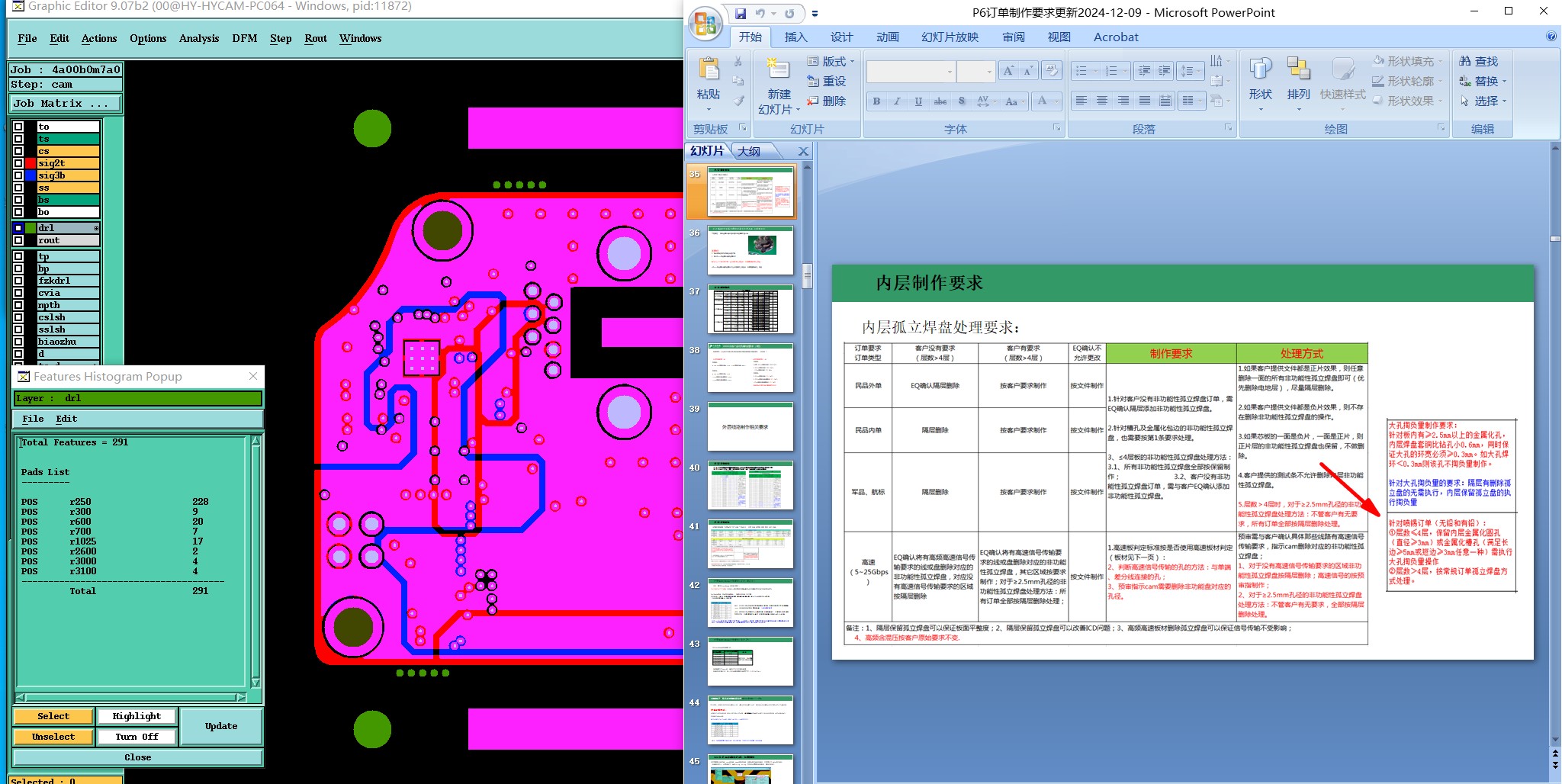The image size is (1562, 784).
Task: Click the Highlight button
Action: [137, 716]
